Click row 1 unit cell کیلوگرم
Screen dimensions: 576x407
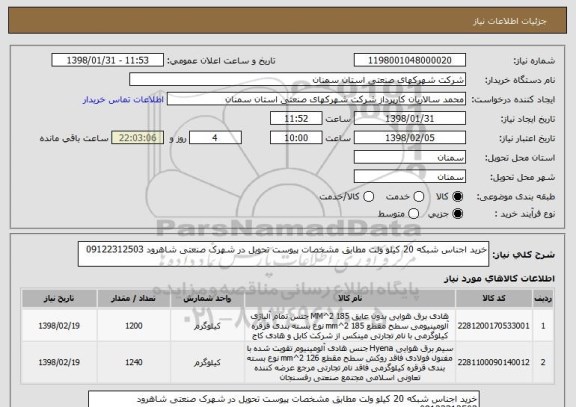(x=207, y=326)
